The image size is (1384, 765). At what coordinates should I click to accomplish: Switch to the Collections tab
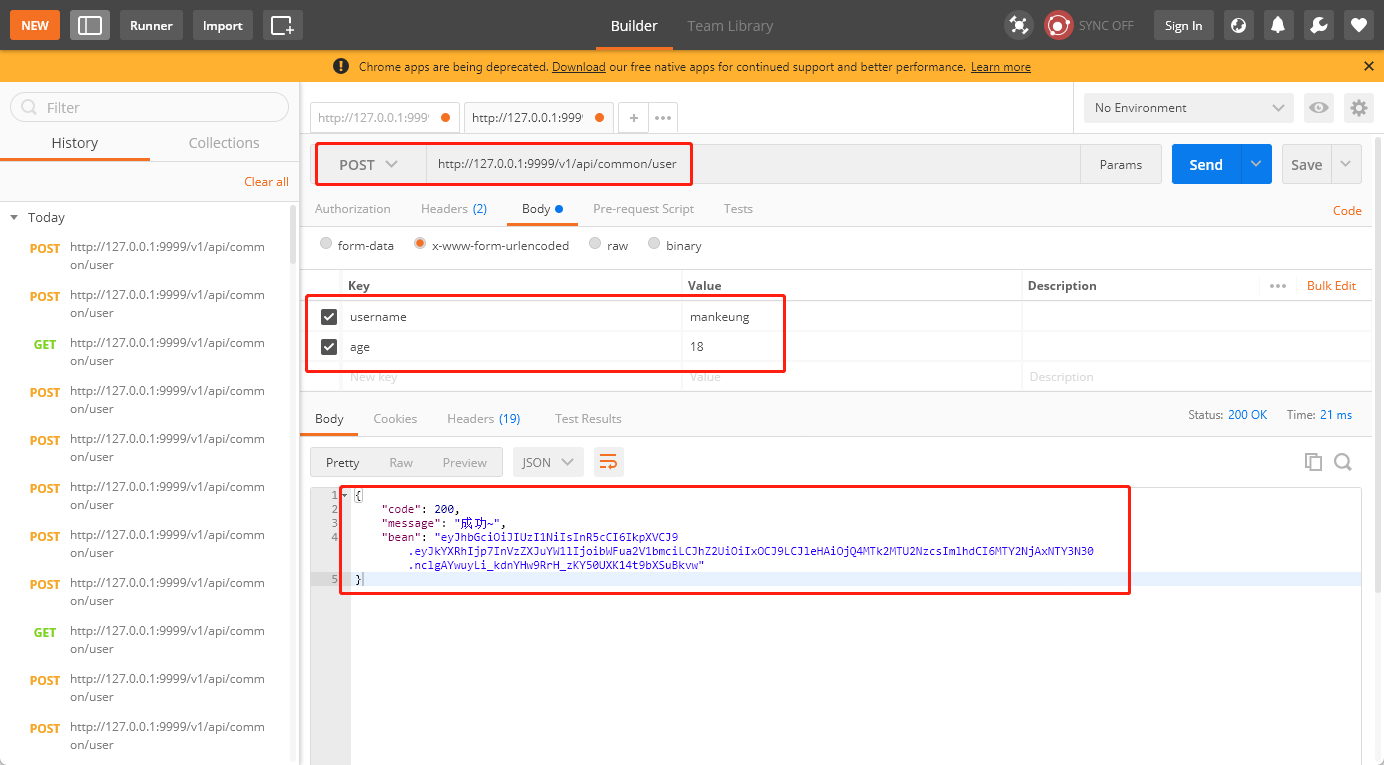coord(224,143)
